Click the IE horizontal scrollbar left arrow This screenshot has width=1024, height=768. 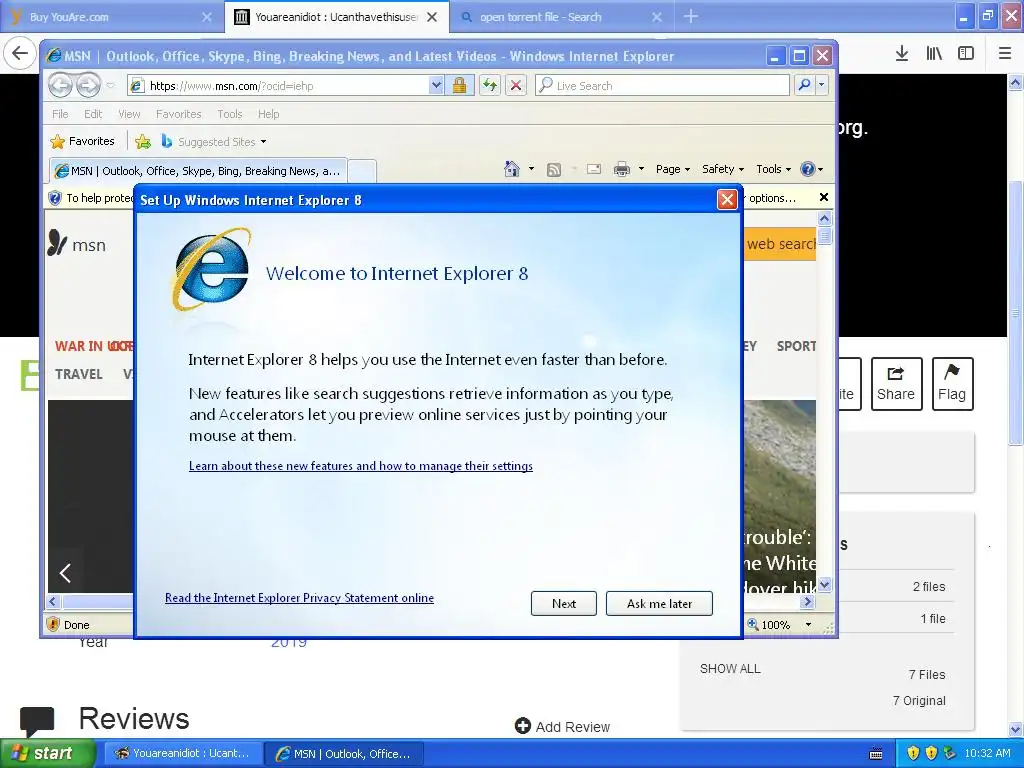[54, 601]
